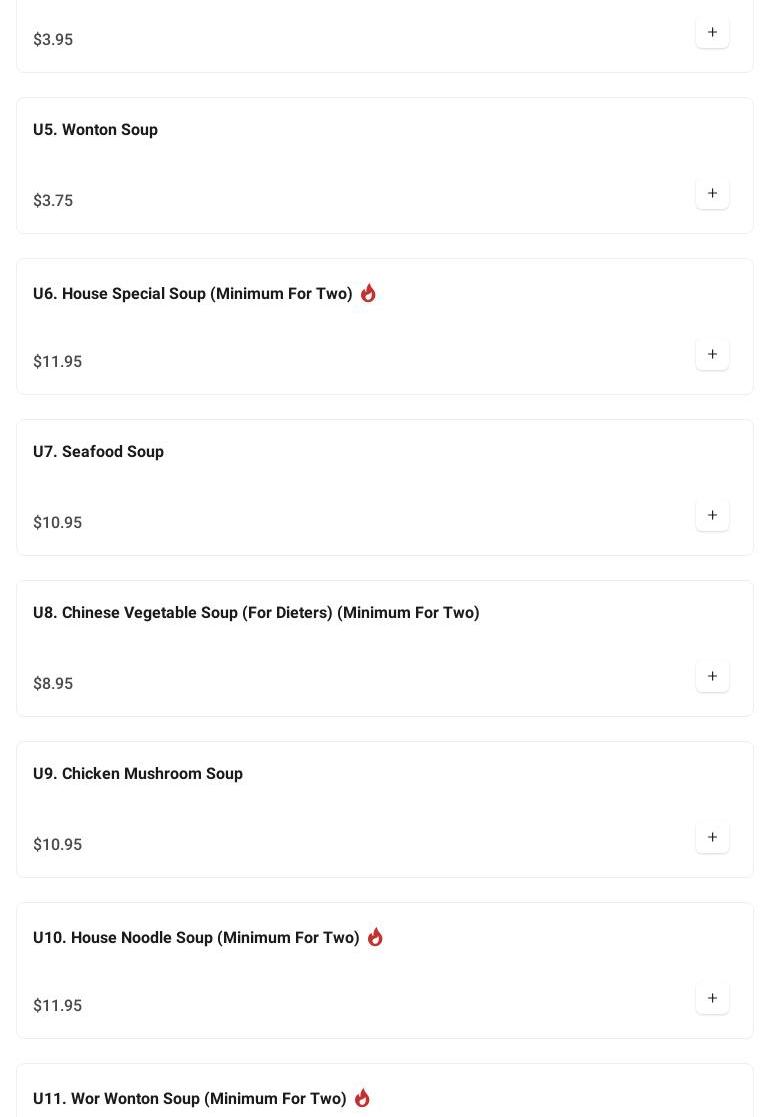770x1117 pixels.
Task: Add the $3.95 item at top
Action: pos(712,32)
